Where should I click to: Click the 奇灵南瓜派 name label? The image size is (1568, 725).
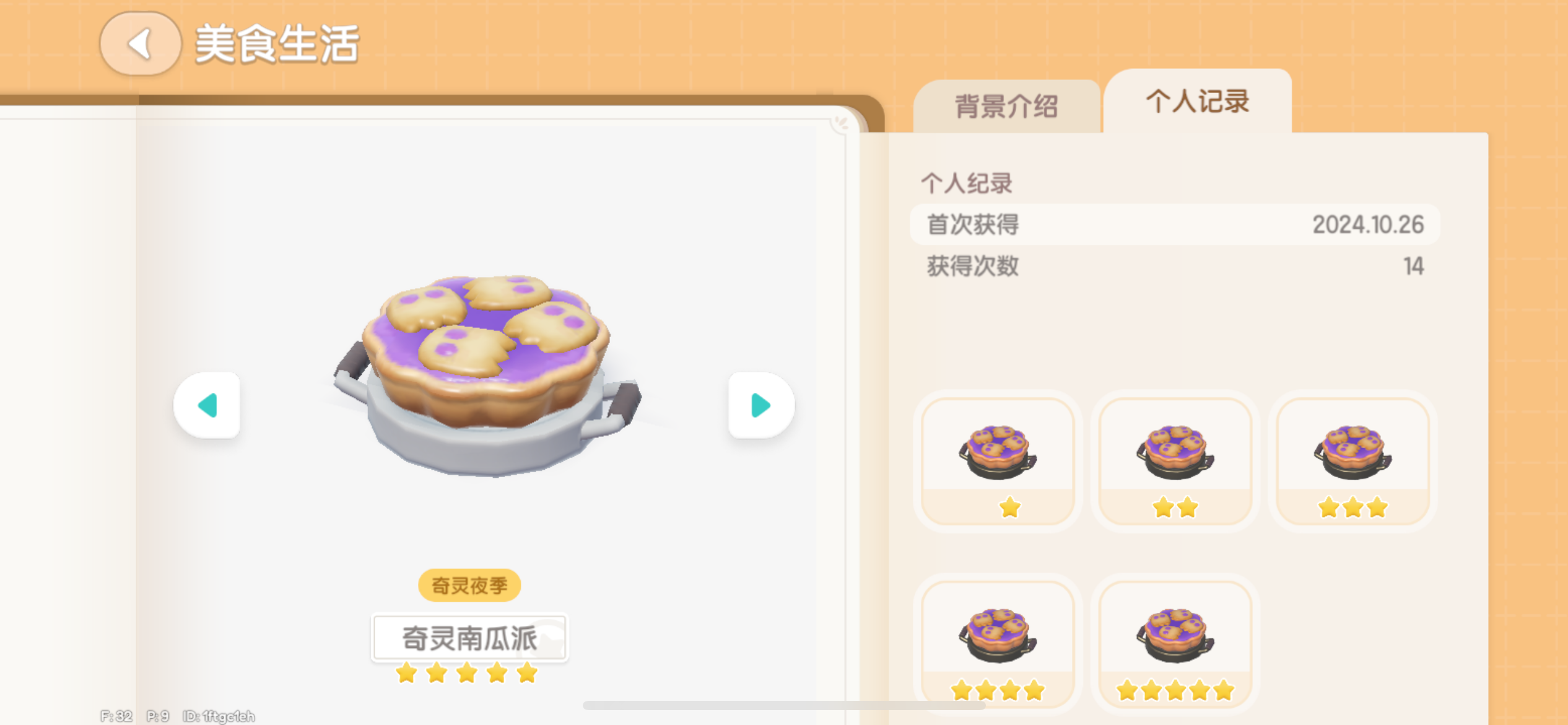[469, 638]
